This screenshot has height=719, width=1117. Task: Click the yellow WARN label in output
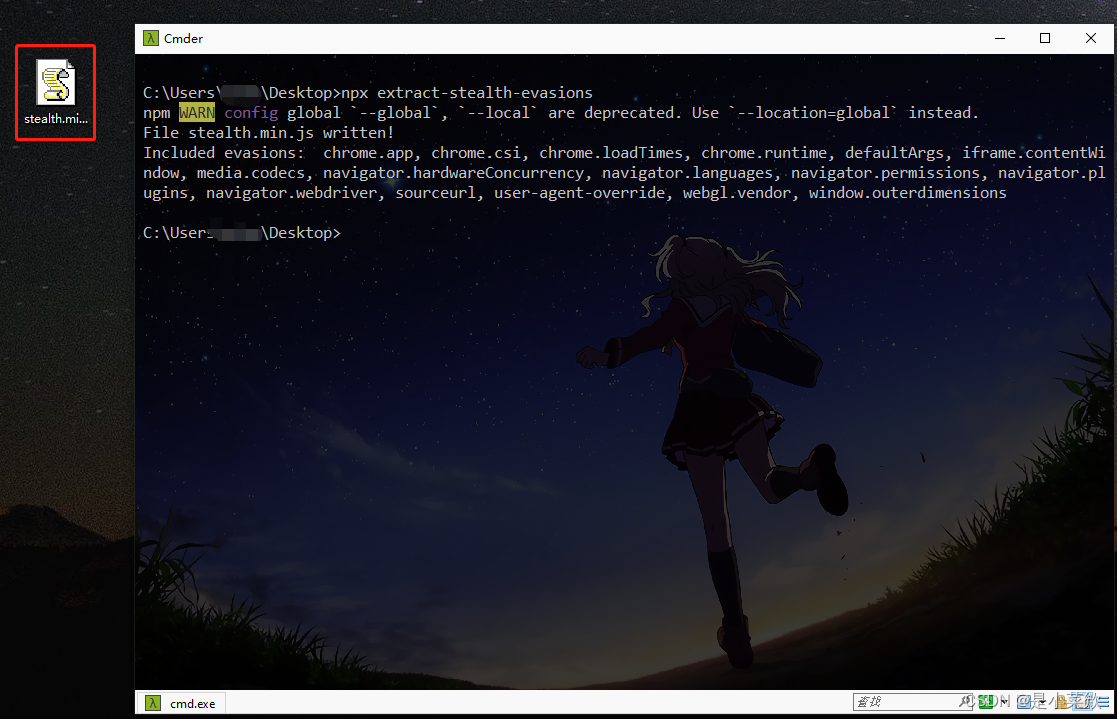(197, 113)
